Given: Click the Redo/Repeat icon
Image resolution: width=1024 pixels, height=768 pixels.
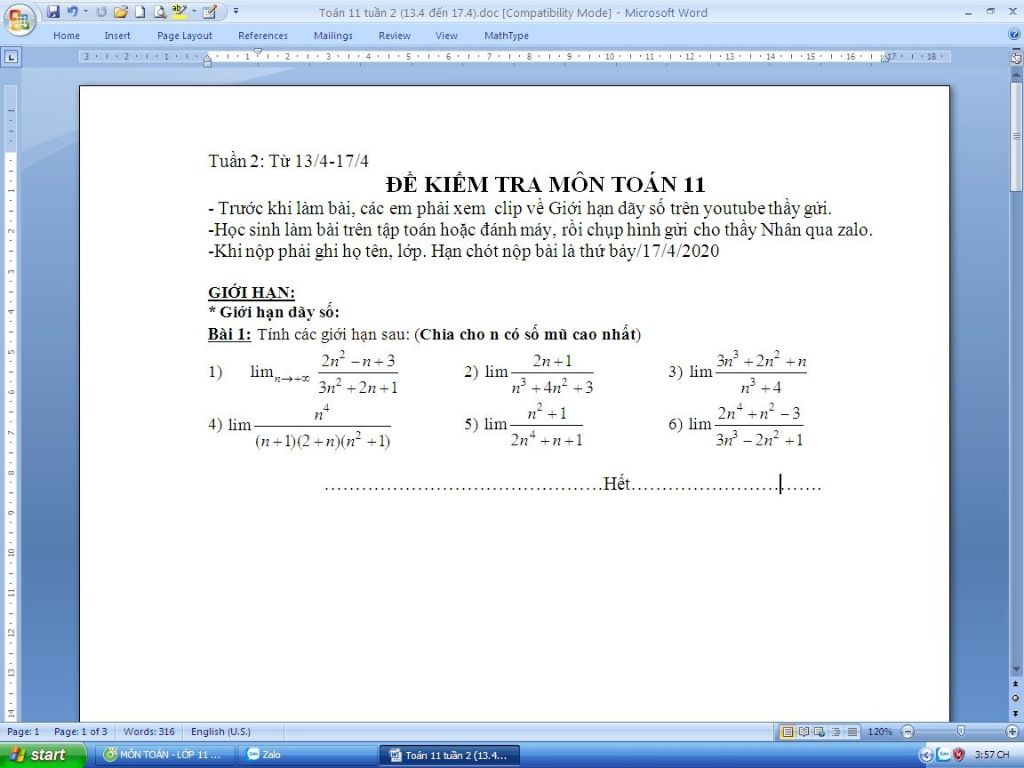Looking at the screenshot, I should 101,12.
